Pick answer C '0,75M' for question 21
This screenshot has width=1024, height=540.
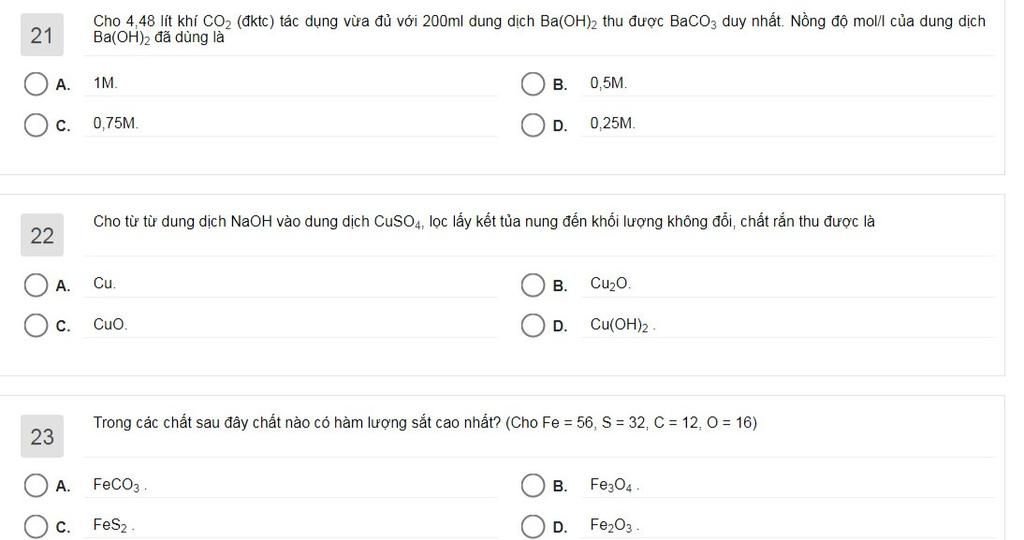coord(37,125)
